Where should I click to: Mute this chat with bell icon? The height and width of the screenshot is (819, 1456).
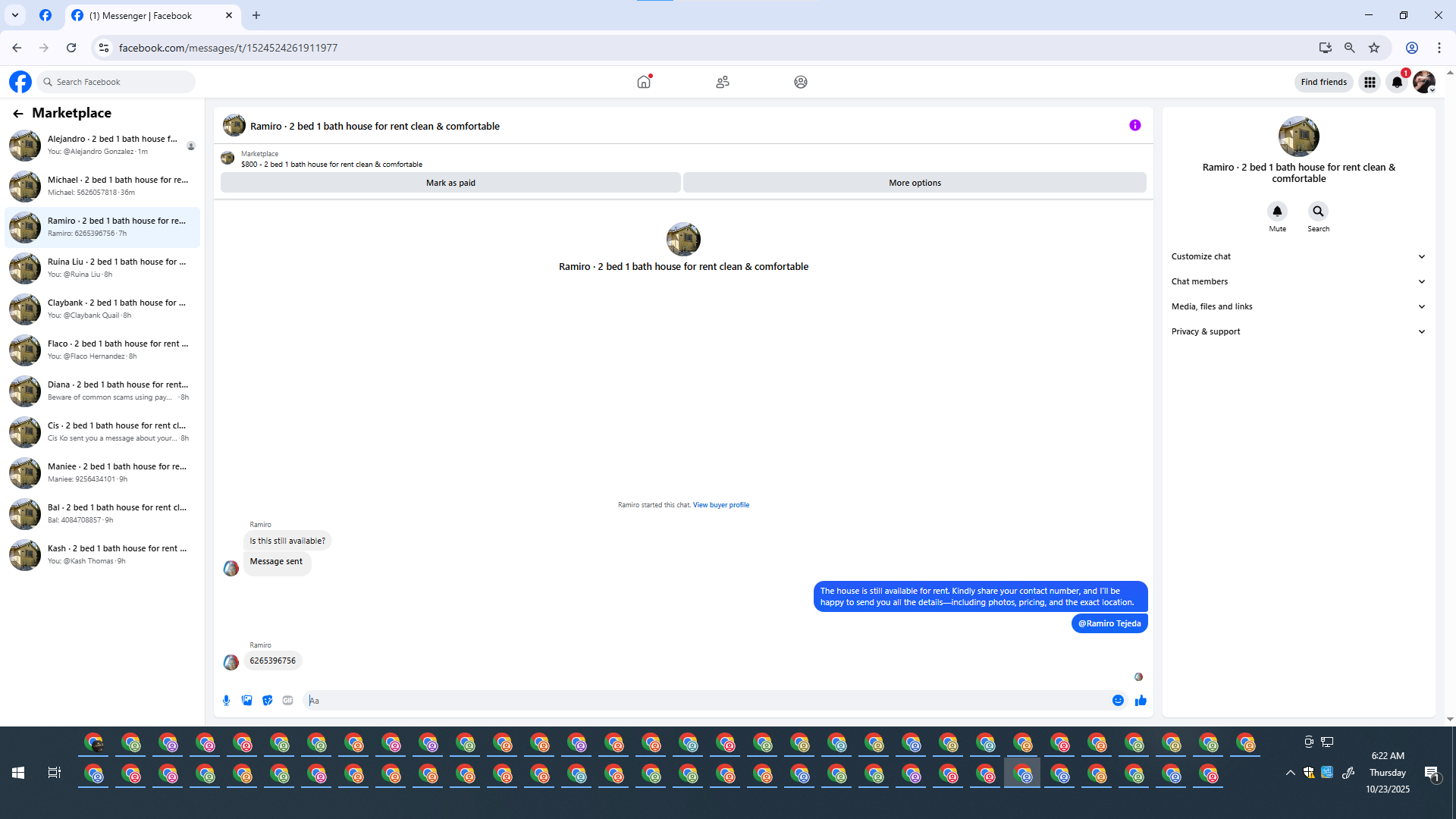tap(1277, 212)
